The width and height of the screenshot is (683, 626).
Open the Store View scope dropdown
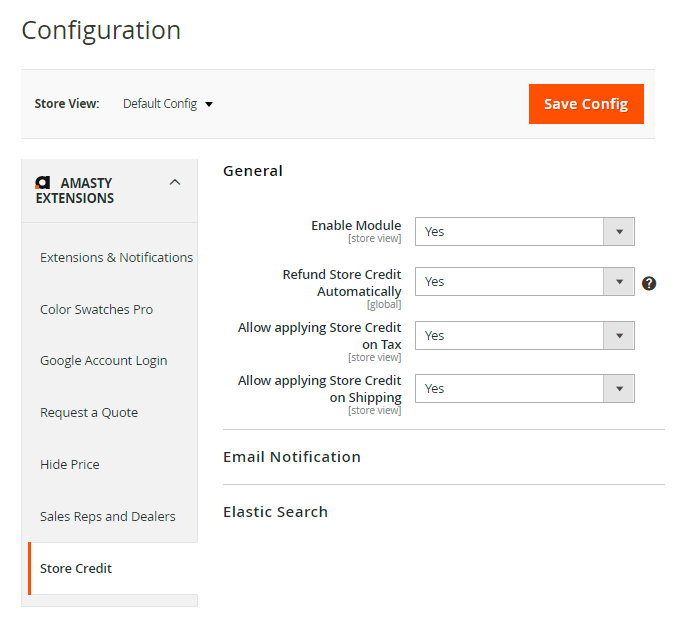[x=168, y=104]
